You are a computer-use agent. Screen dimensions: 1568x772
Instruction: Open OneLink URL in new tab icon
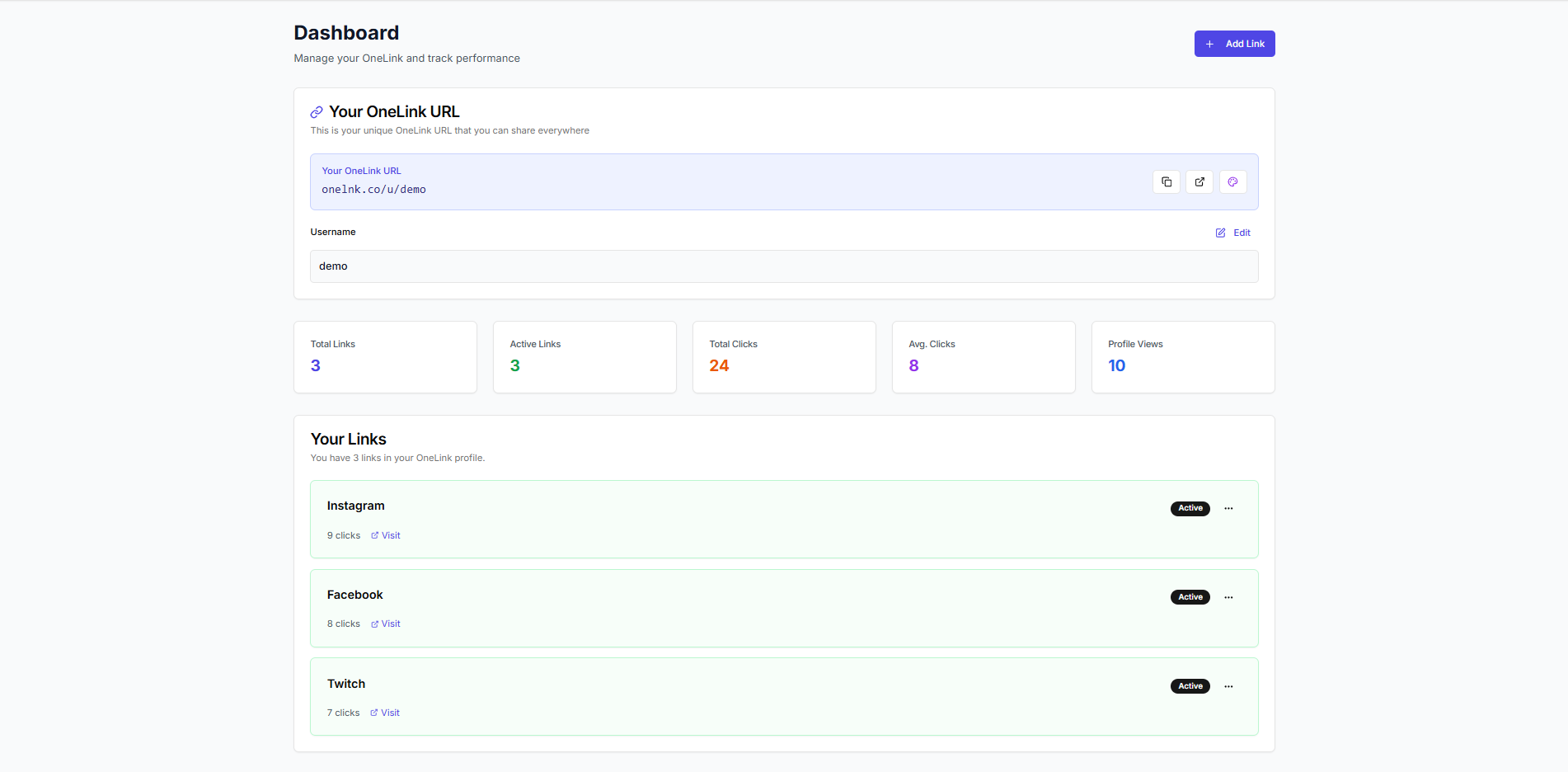coord(1199,182)
